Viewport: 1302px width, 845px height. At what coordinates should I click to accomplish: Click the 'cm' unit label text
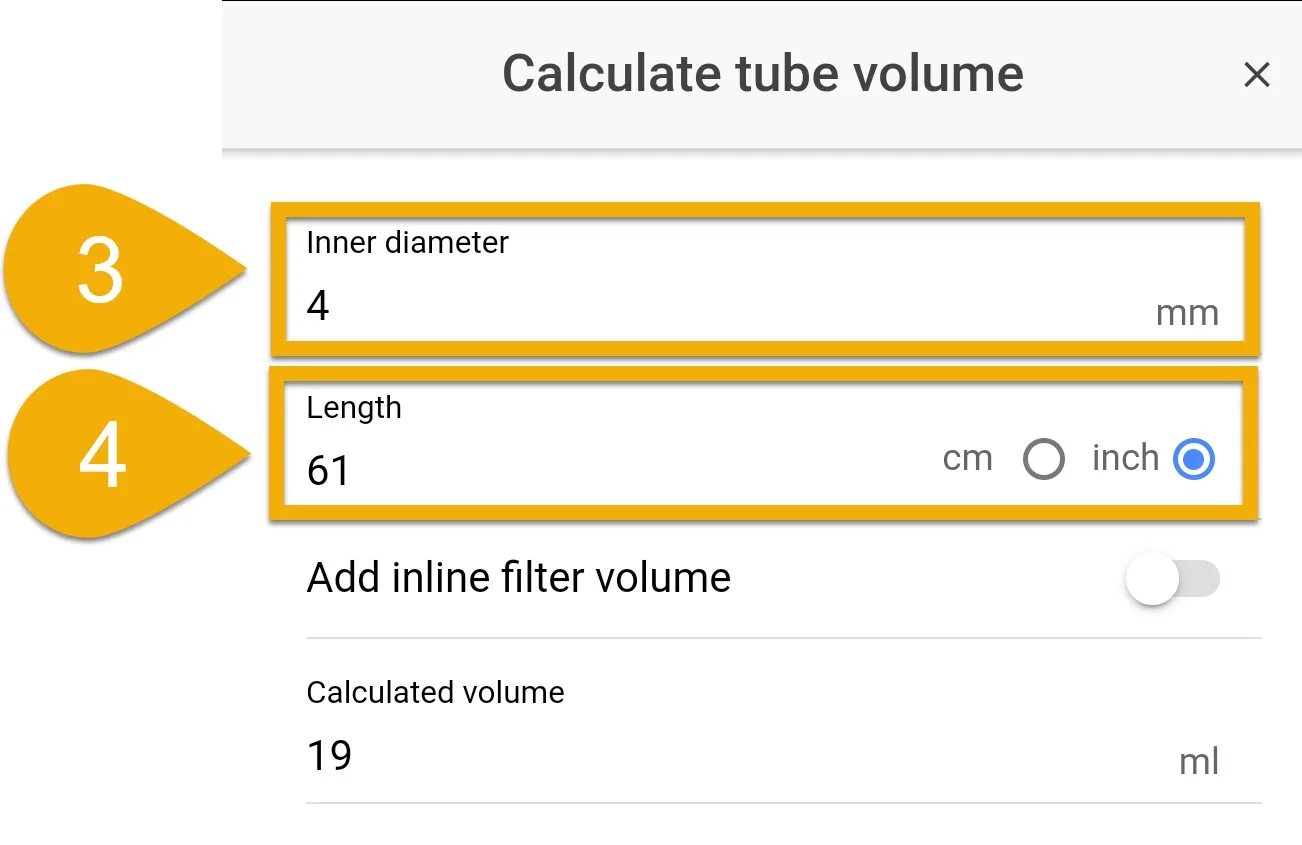(x=967, y=459)
